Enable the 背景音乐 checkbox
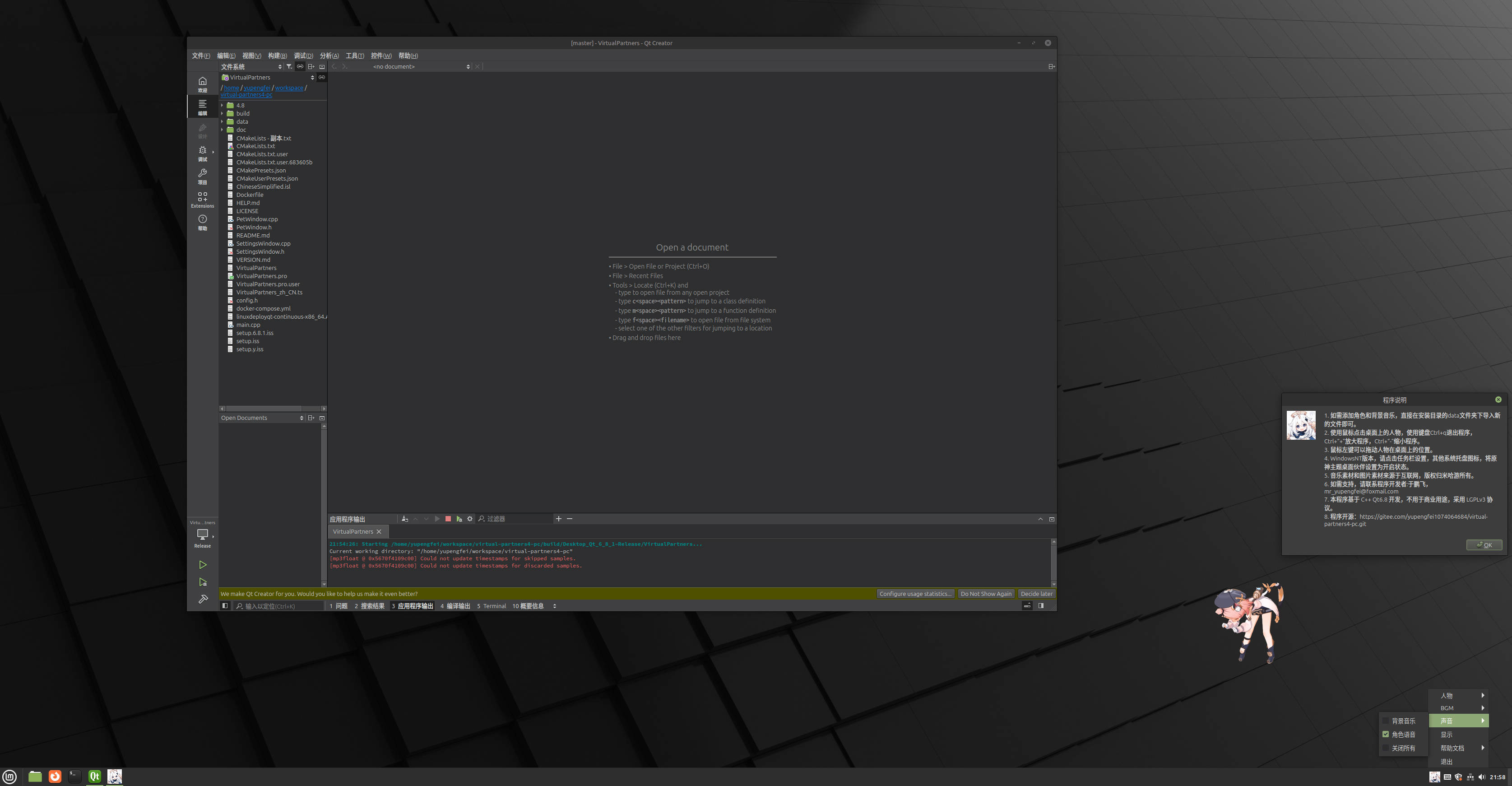 tap(1386, 721)
